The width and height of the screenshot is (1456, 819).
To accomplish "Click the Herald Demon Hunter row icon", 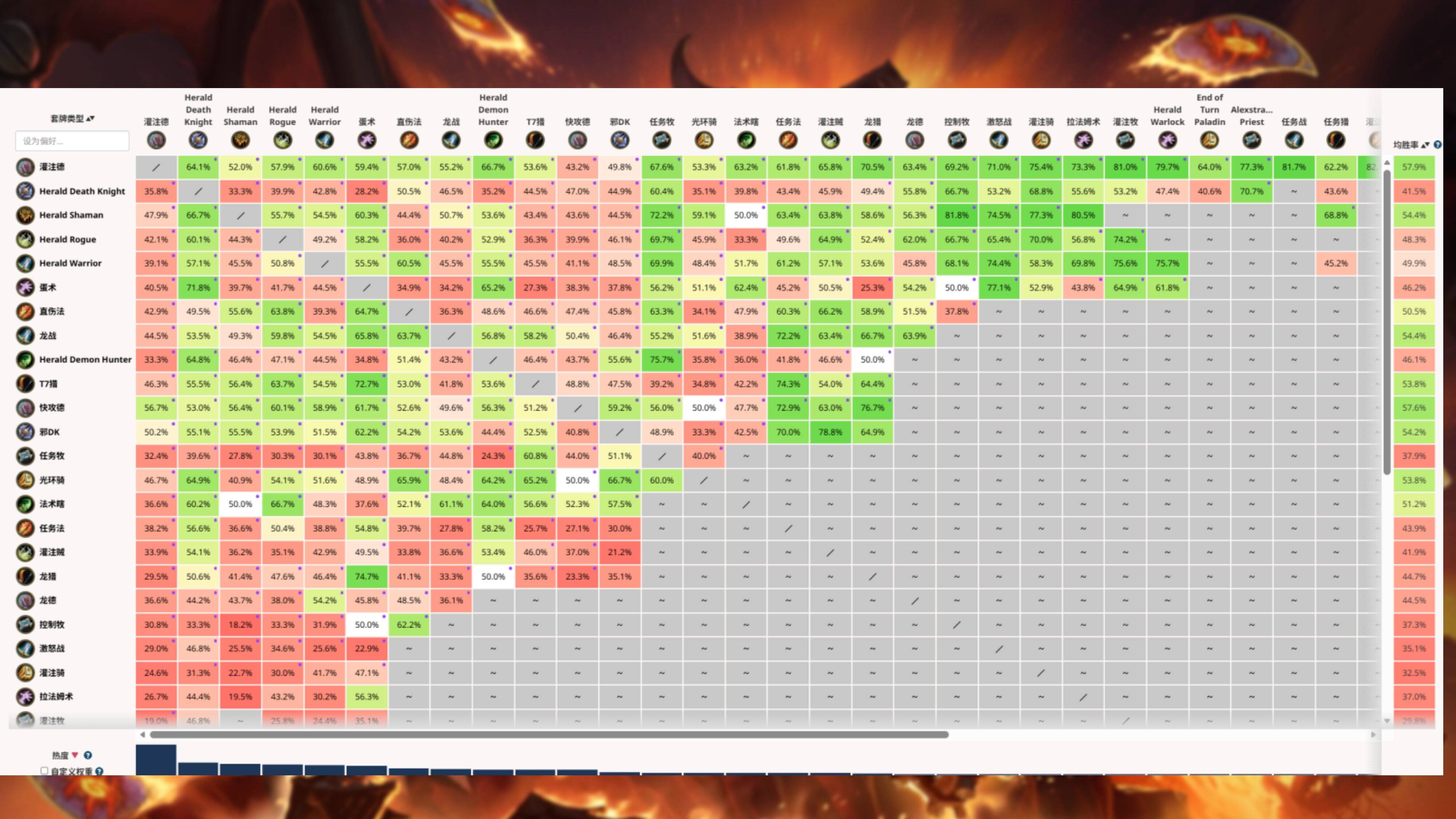I will click(25, 360).
